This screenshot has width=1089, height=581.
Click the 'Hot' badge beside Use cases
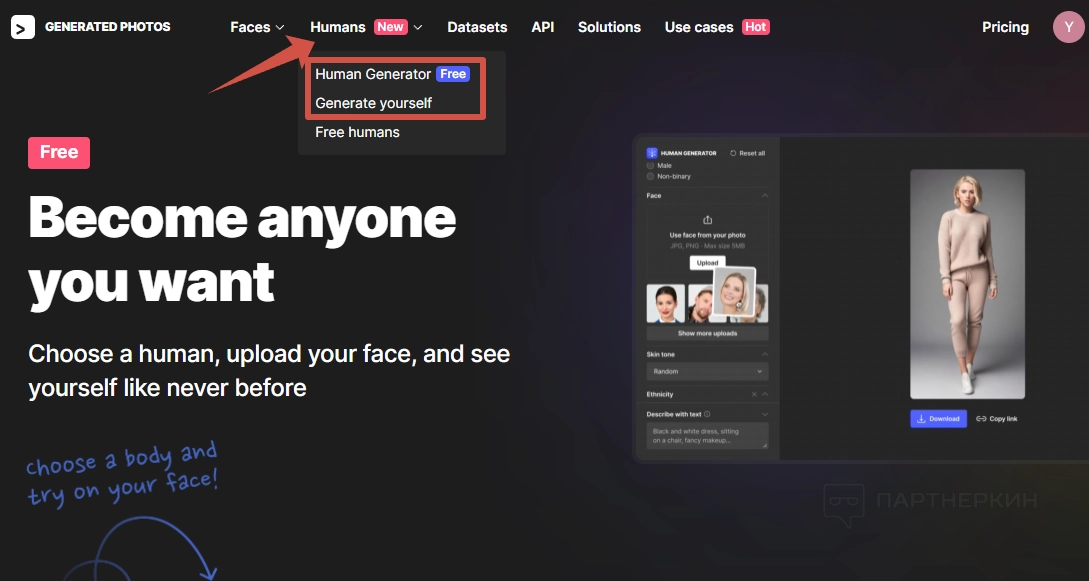click(x=756, y=27)
